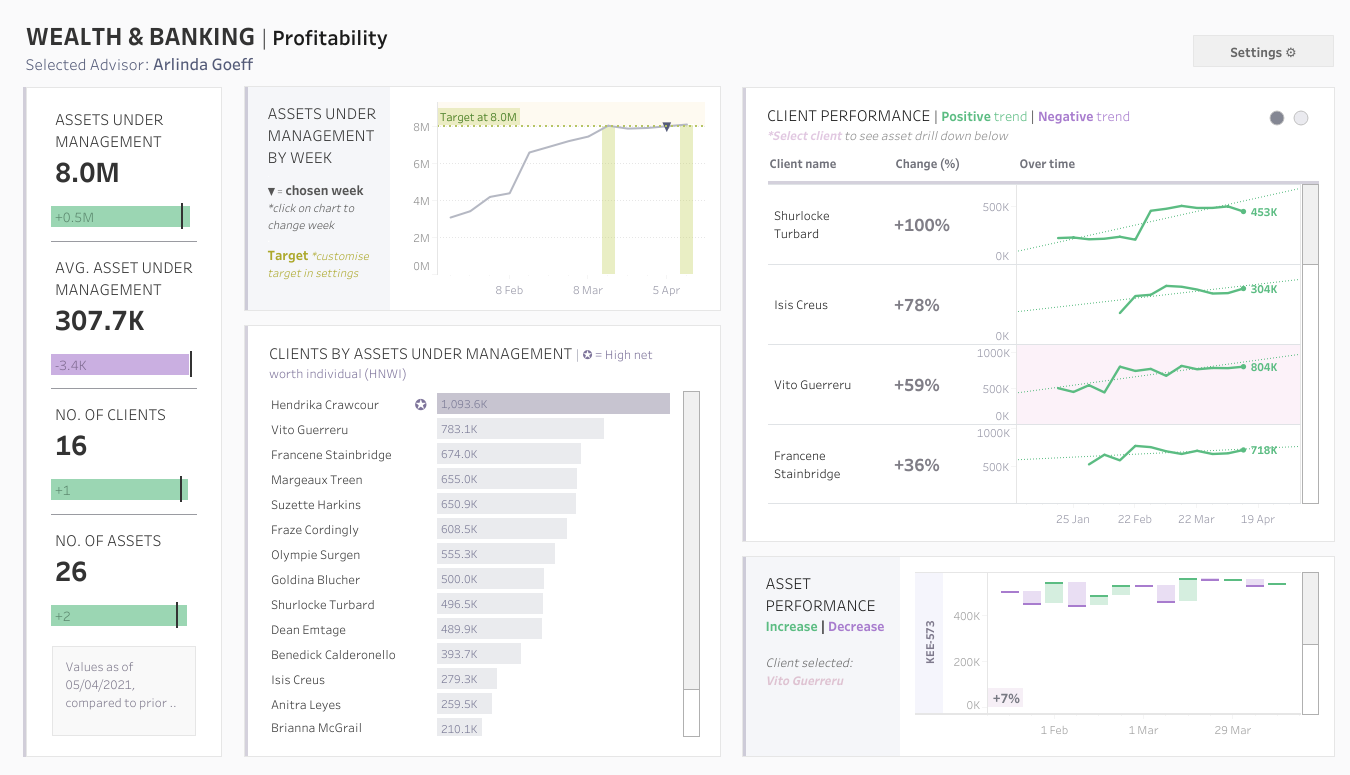This screenshot has height=775, width=1350.
Task: Click the Negative trend legend label
Action: tap(1082, 115)
